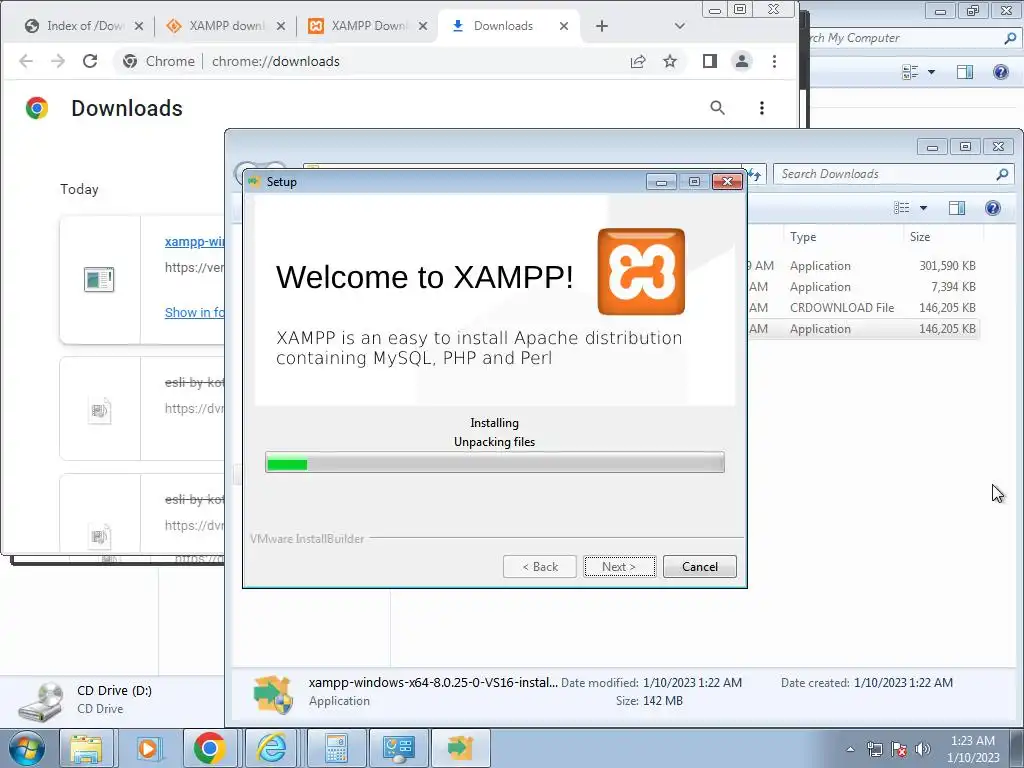Search downloads with magnifier icon
Image resolution: width=1024 pixels, height=768 pixels.
pos(717,108)
